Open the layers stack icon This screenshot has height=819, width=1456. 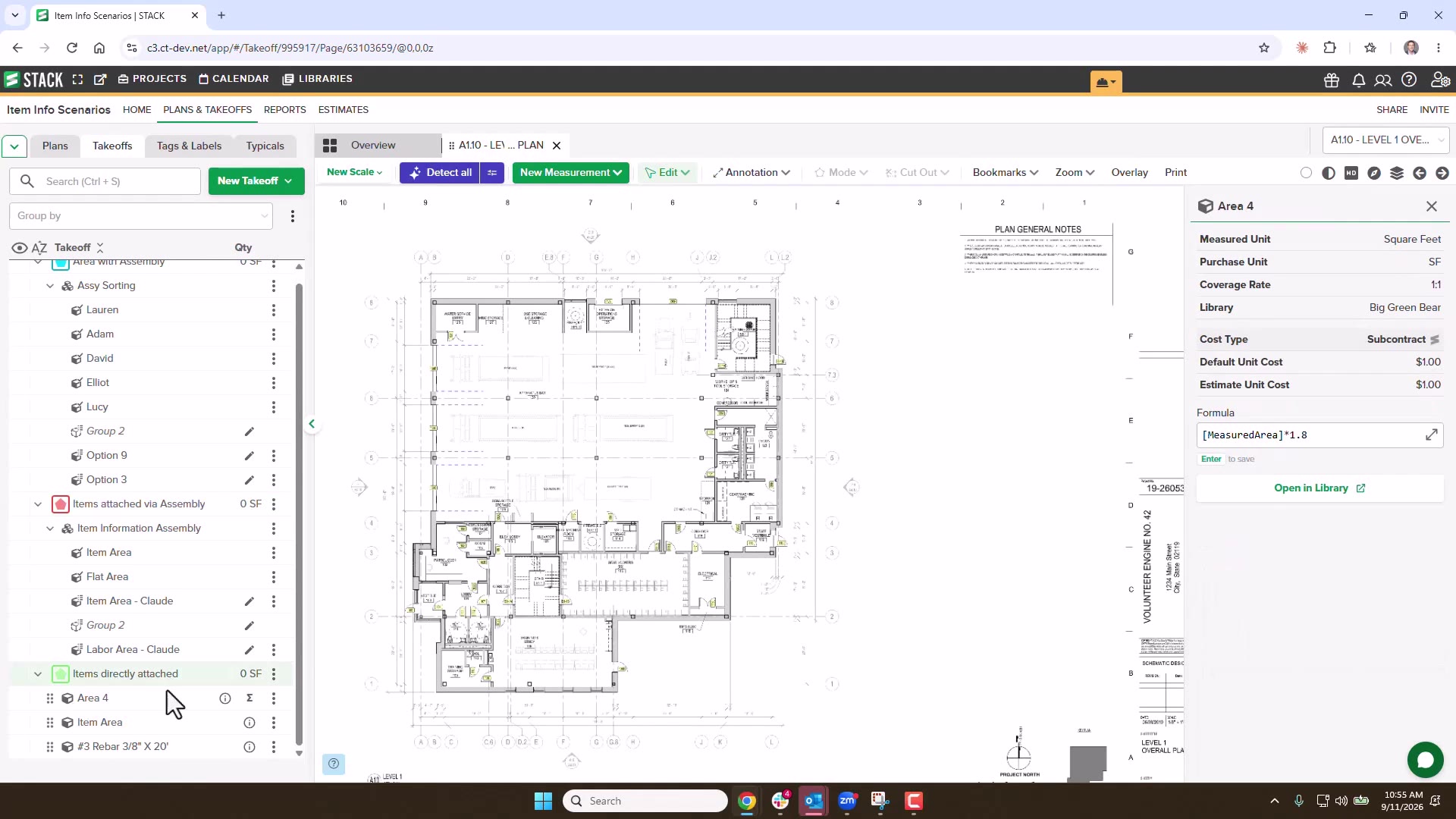pyautogui.click(x=1397, y=173)
